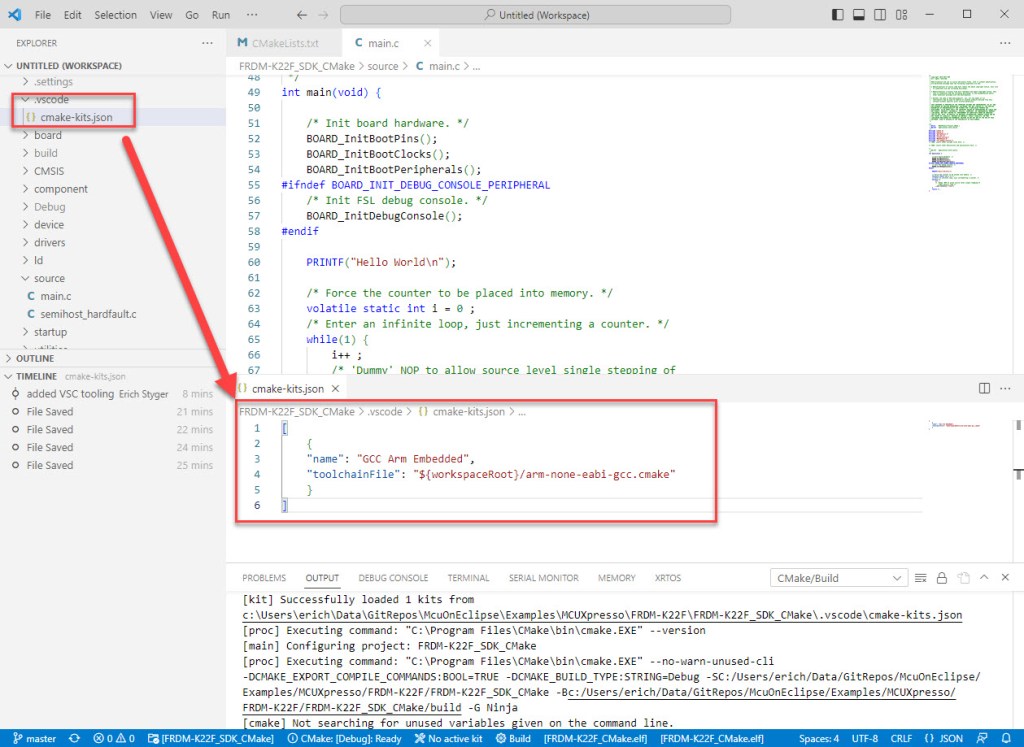Open the Selection menu
Screen dimensions: 1024x747
[x=116, y=15]
